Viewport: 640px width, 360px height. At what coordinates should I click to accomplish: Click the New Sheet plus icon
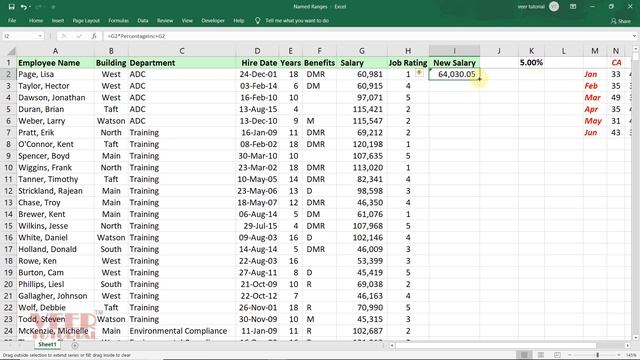[x=75, y=345]
